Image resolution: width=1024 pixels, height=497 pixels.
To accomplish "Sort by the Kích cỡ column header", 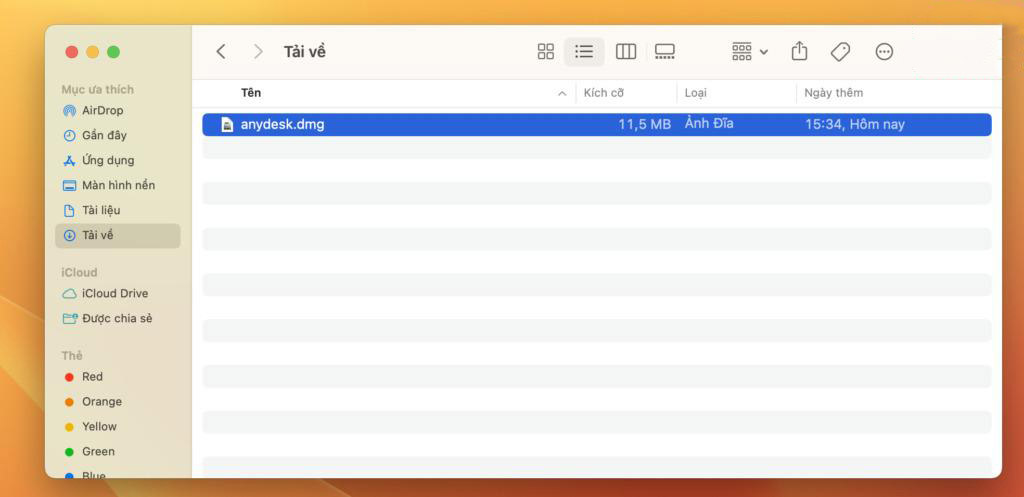I will click(x=603, y=93).
